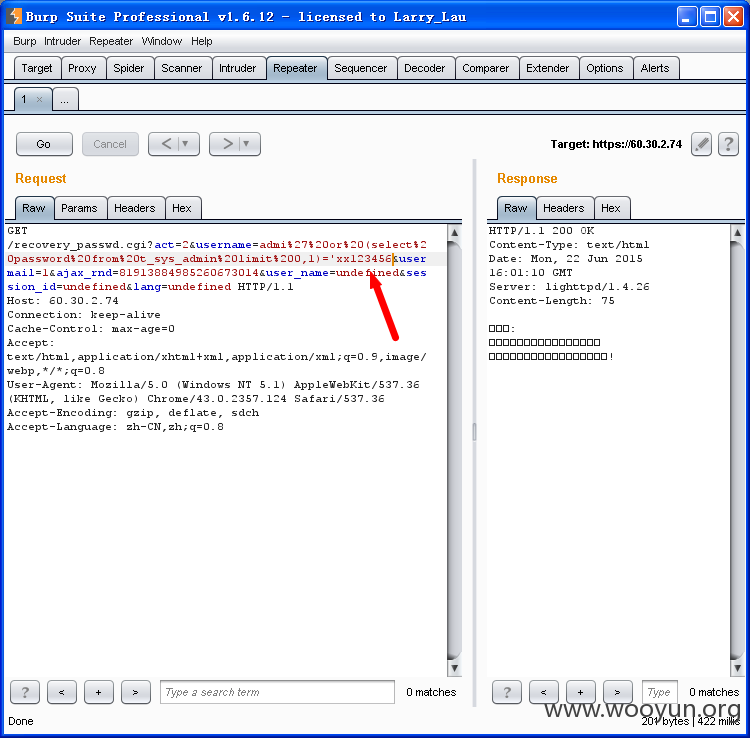Switch to the Decoder tab
The width and height of the screenshot is (750, 738).
point(425,68)
